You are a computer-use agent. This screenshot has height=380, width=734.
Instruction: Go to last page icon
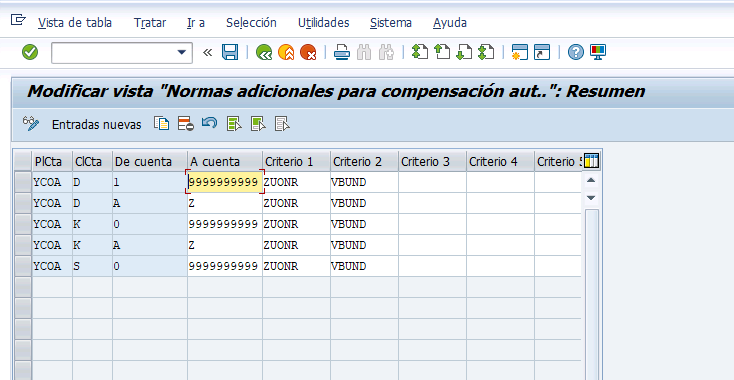pos(486,52)
